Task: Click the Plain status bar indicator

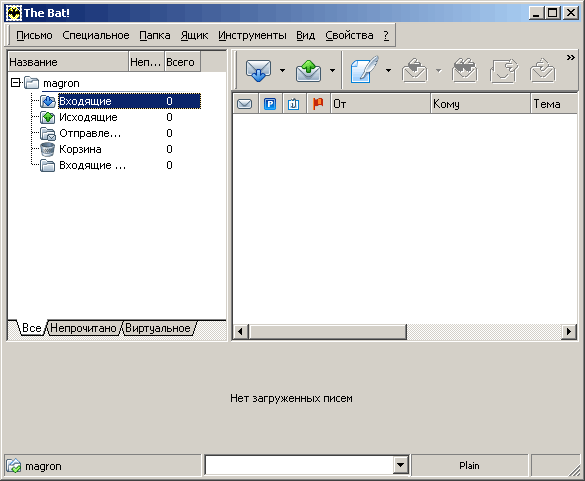Action: click(x=469, y=465)
